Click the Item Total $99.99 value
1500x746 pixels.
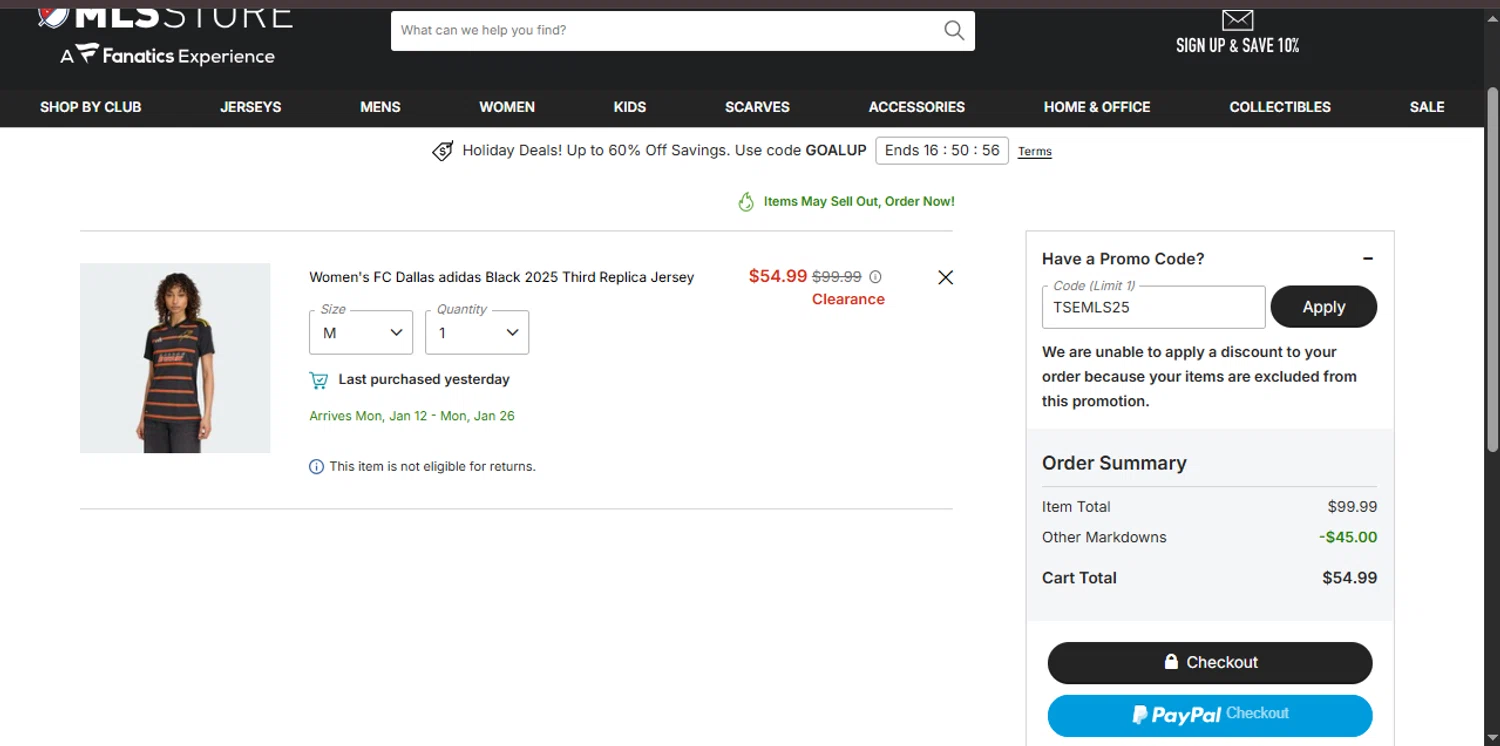point(1352,507)
